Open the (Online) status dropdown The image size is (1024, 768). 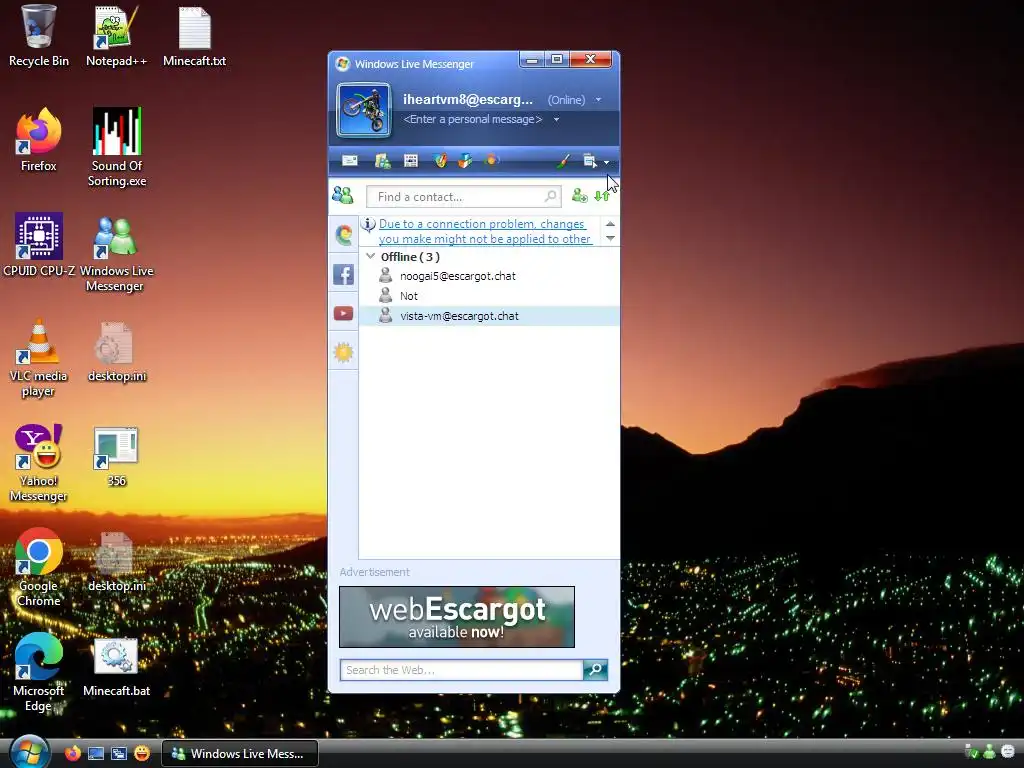coord(574,100)
